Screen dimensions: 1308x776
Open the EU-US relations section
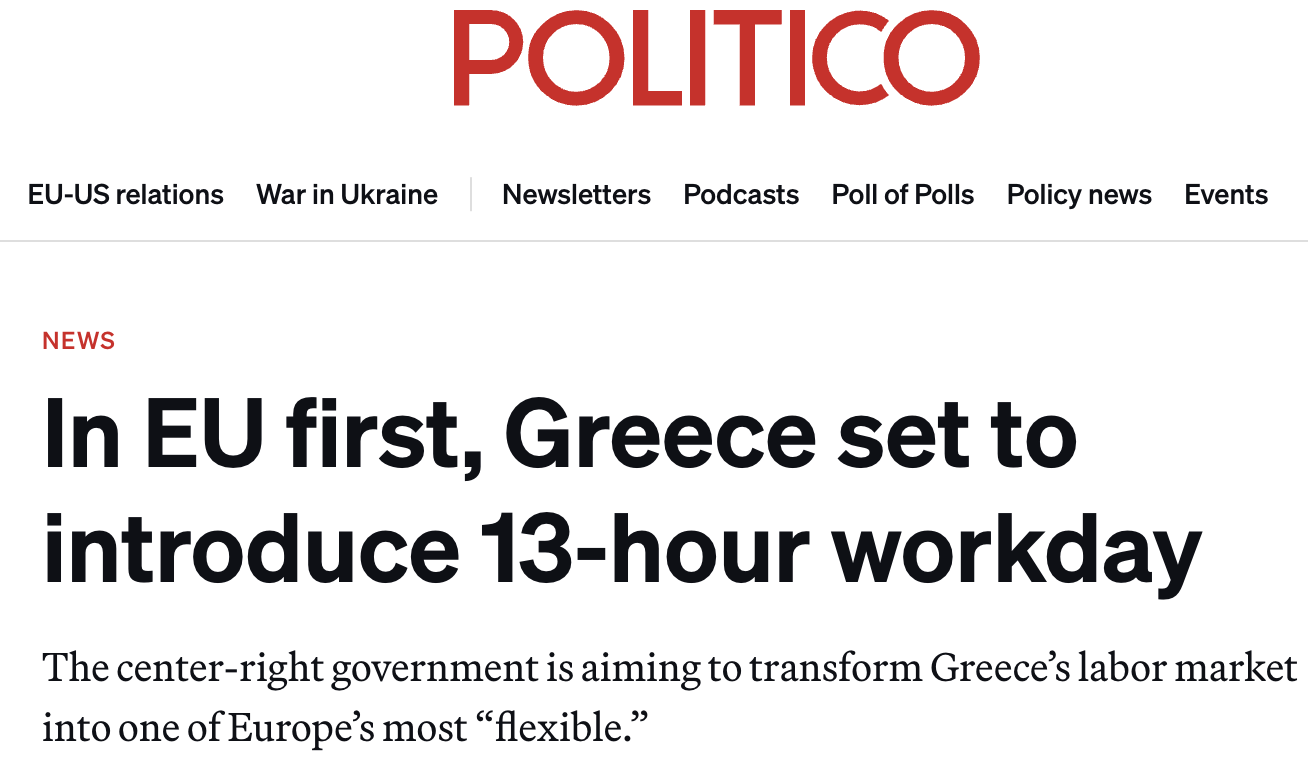(x=126, y=194)
